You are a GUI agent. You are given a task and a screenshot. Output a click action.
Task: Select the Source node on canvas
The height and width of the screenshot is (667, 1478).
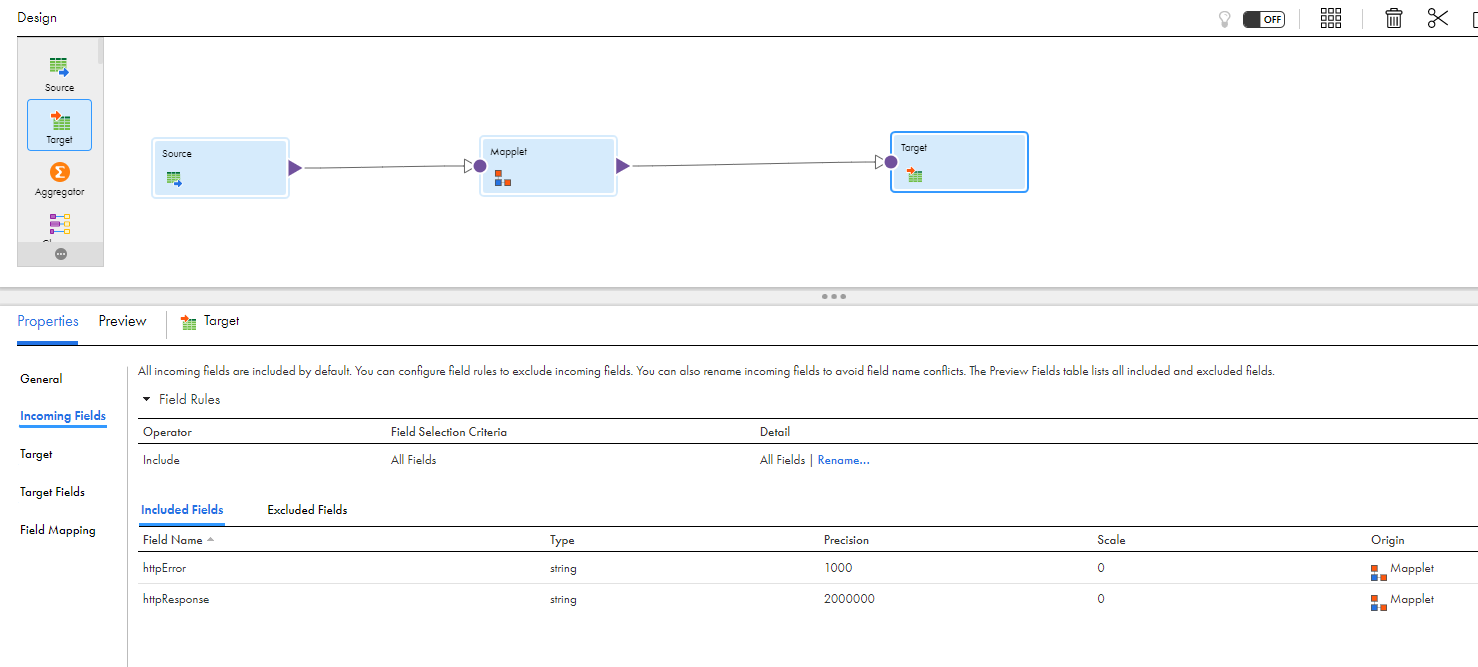point(221,168)
